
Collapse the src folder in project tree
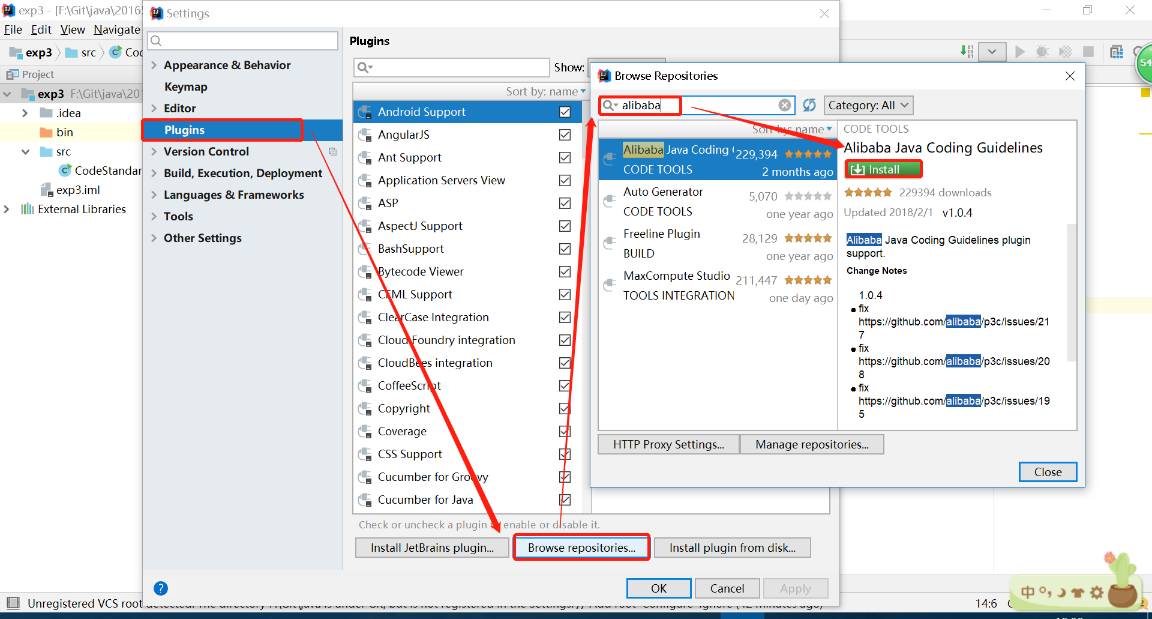pyautogui.click(x=25, y=152)
